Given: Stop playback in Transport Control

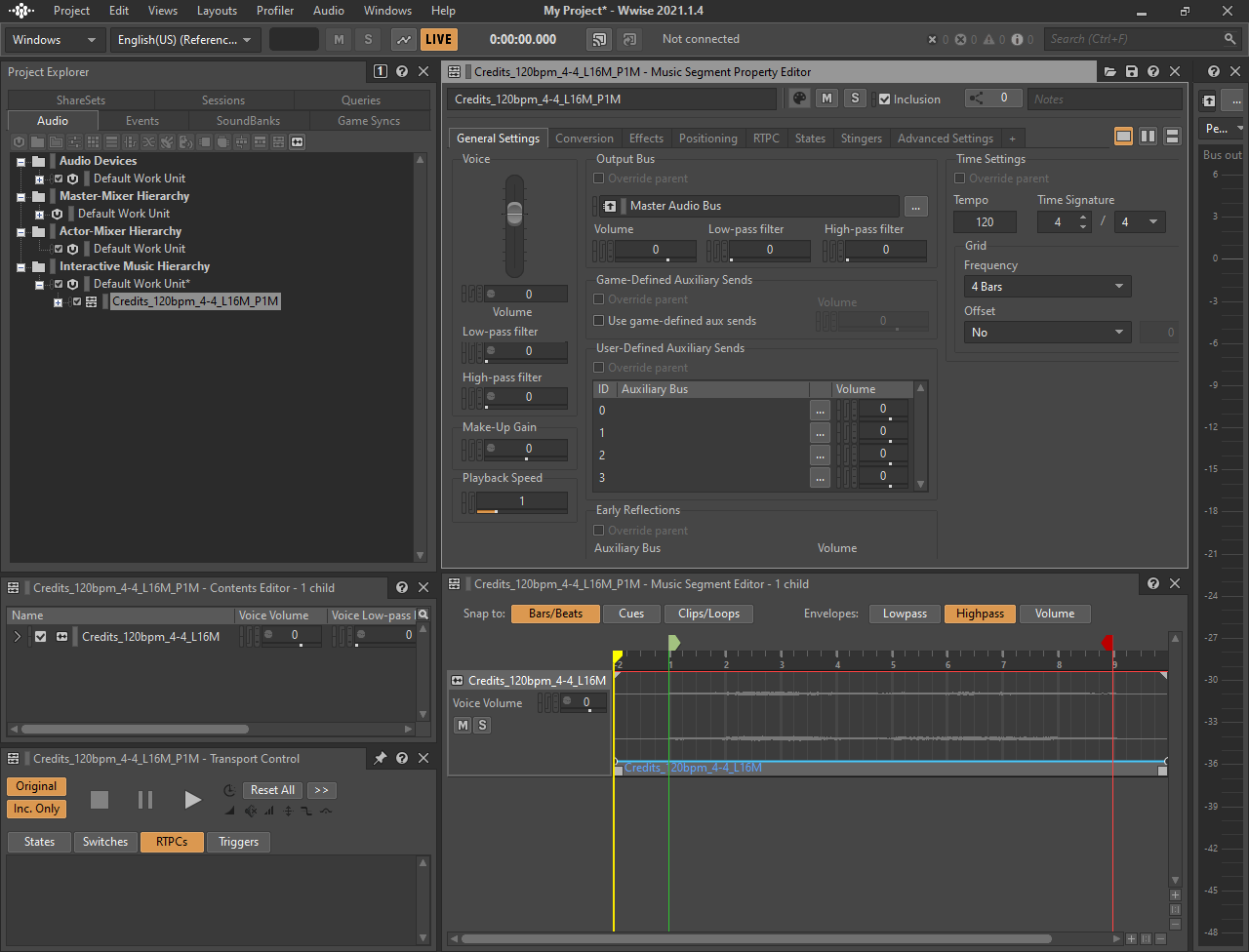Looking at the screenshot, I should [x=100, y=800].
